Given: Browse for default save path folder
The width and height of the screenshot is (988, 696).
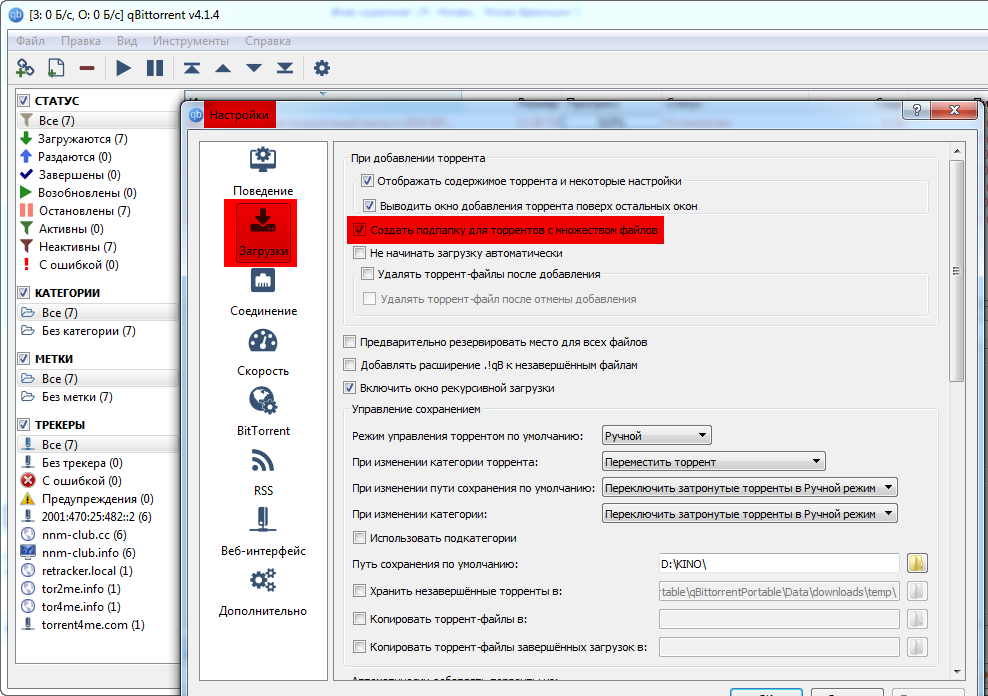Looking at the screenshot, I should [917, 563].
